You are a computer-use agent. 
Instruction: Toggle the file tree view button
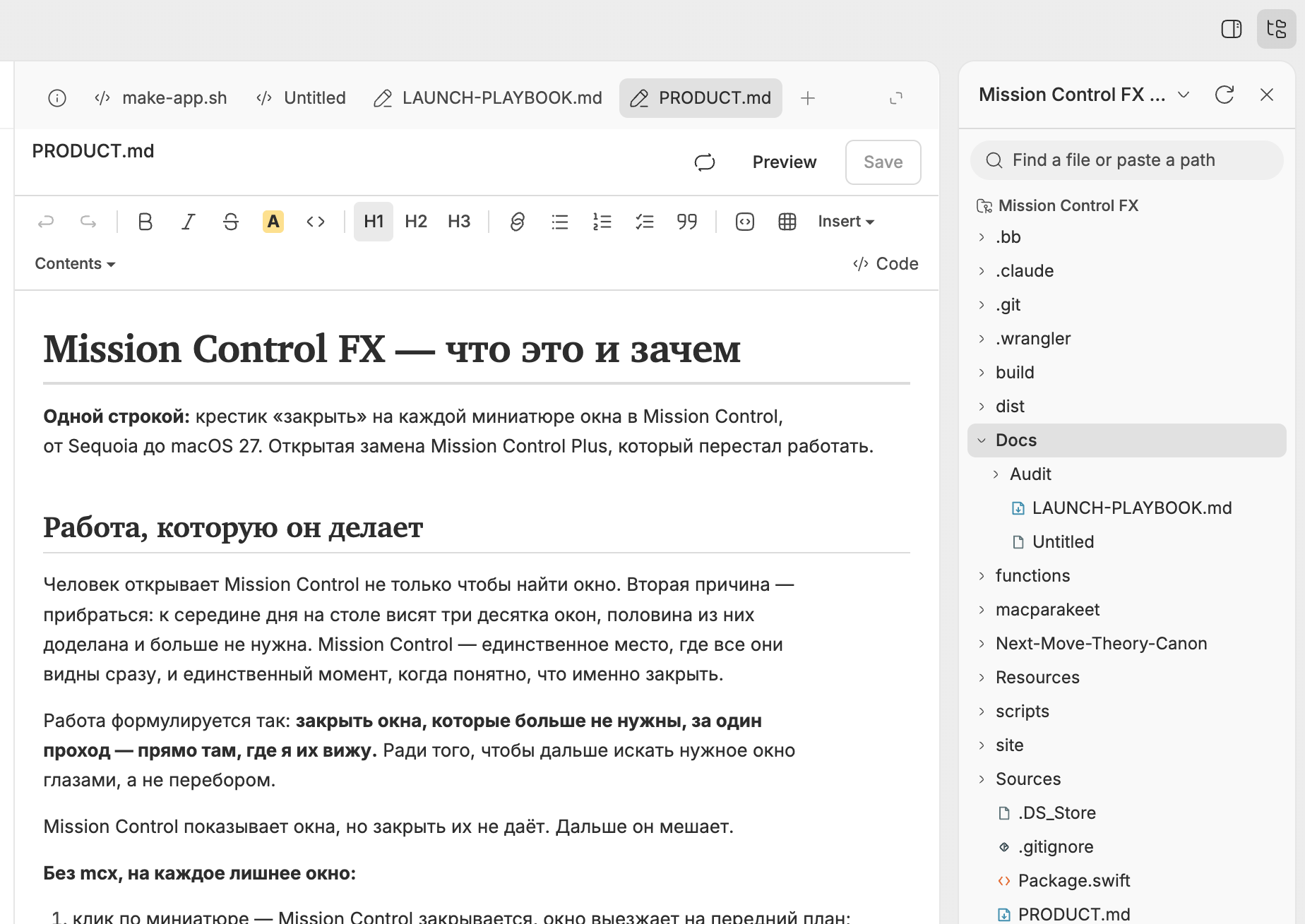pyautogui.click(x=1277, y=29)
